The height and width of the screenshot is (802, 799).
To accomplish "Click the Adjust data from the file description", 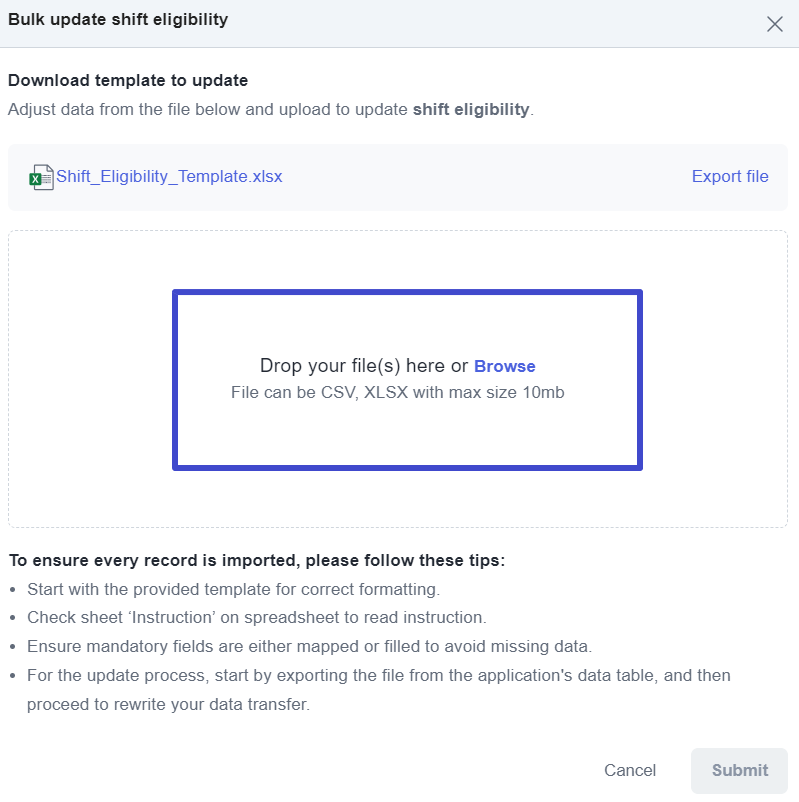I will click(x=271, y=109).
